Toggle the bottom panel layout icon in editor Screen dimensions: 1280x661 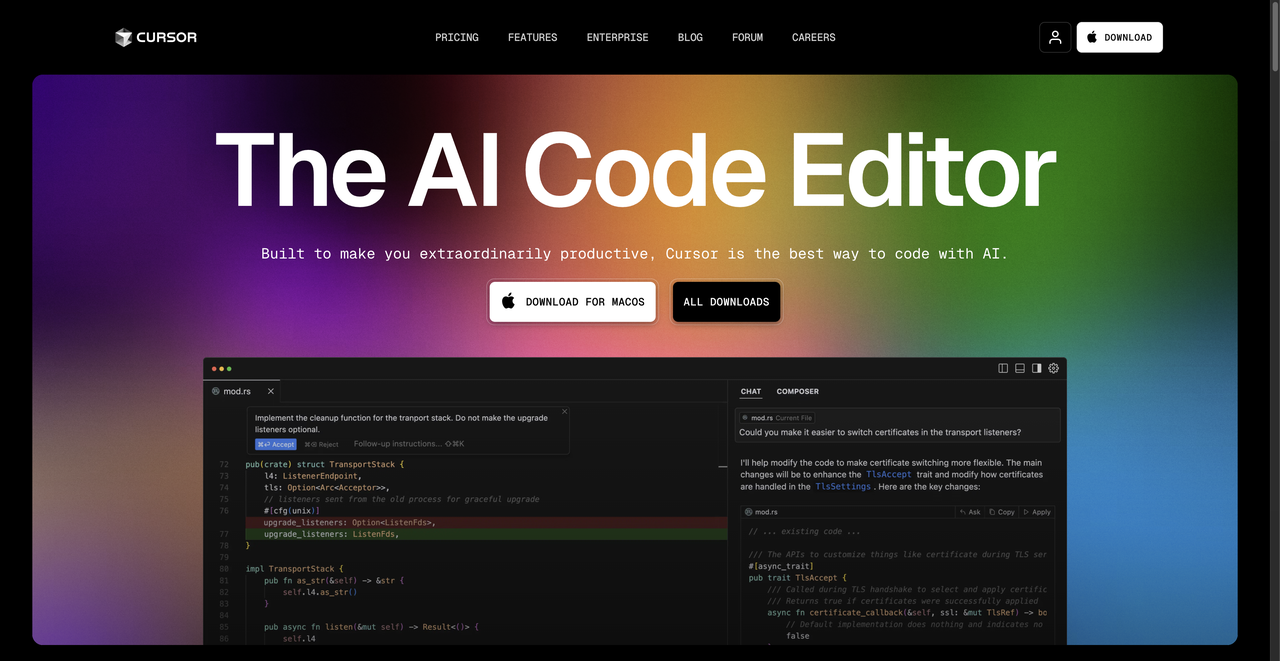point(1020,368)
